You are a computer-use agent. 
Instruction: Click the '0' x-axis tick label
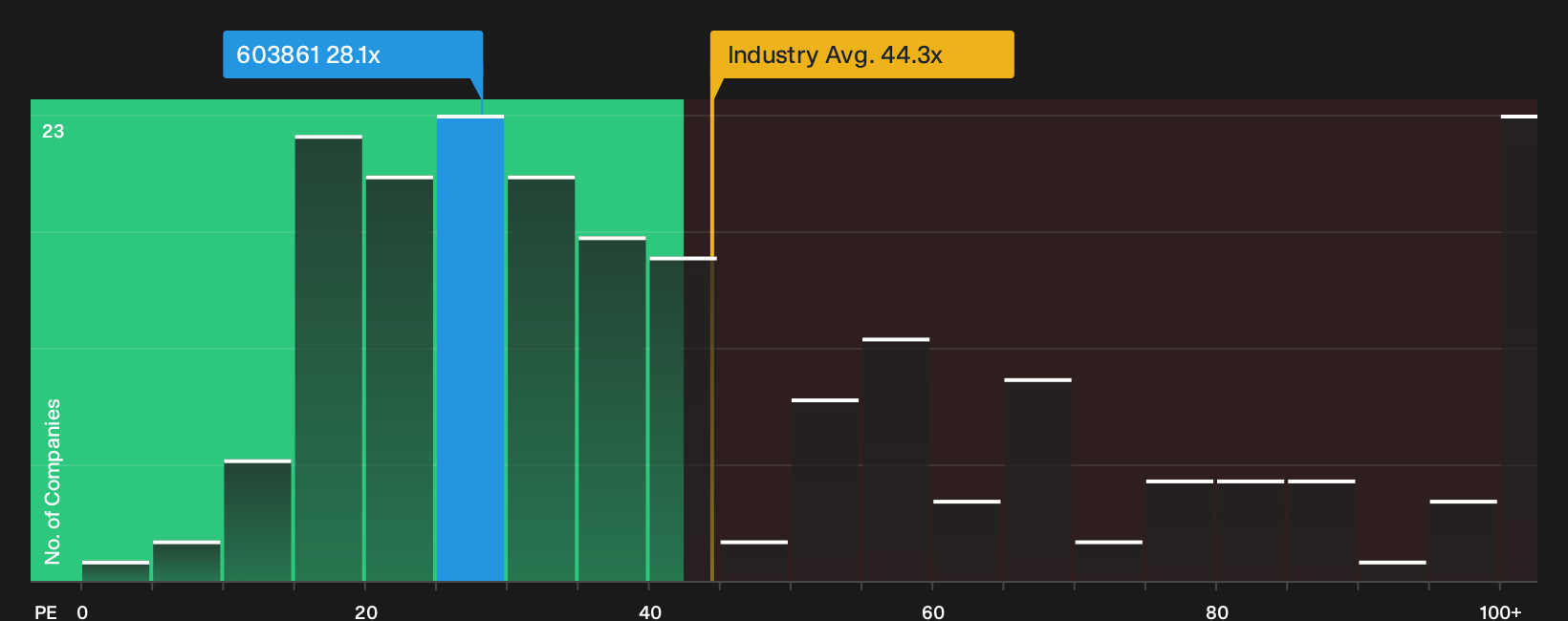(x=82, y=612)
